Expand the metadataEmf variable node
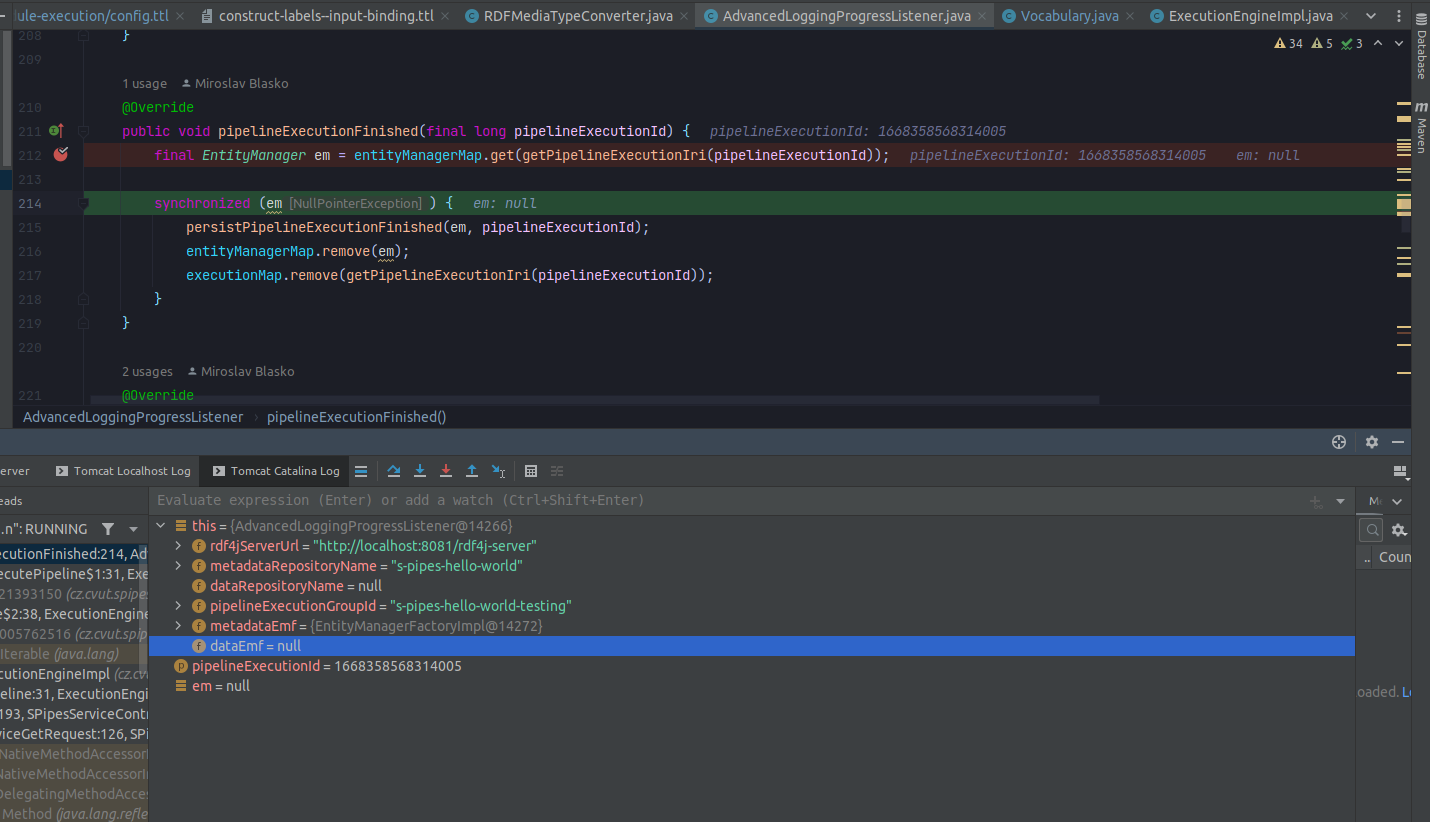1430x822 pixels. coord(178,625)
